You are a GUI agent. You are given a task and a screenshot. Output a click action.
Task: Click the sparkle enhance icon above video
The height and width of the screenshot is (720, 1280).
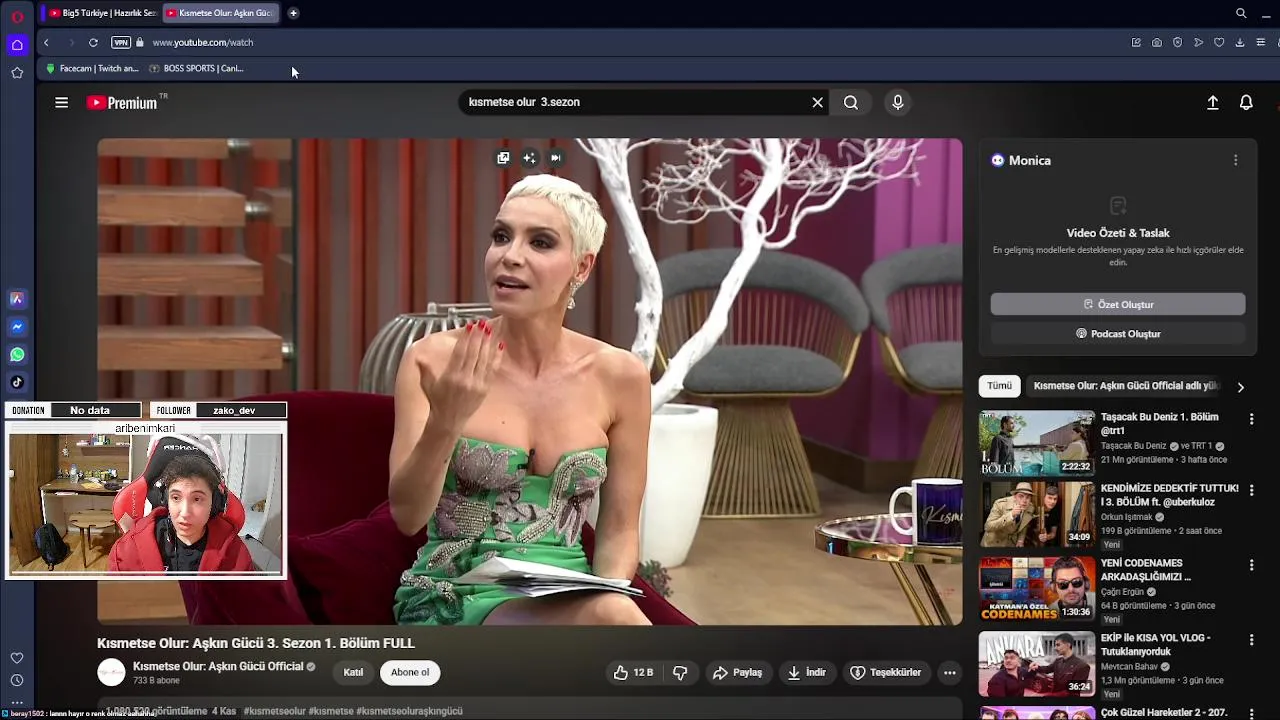tap(529, 158)
